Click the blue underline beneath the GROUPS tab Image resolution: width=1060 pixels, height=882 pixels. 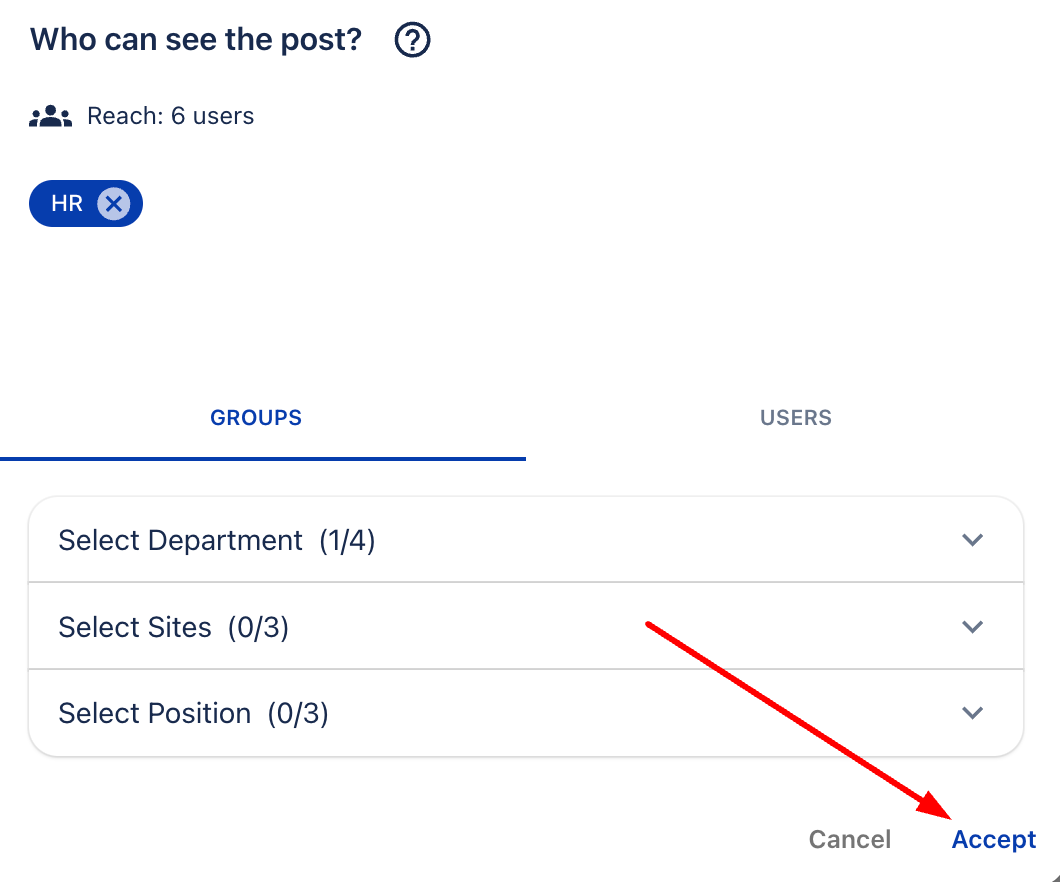[262, 459]
